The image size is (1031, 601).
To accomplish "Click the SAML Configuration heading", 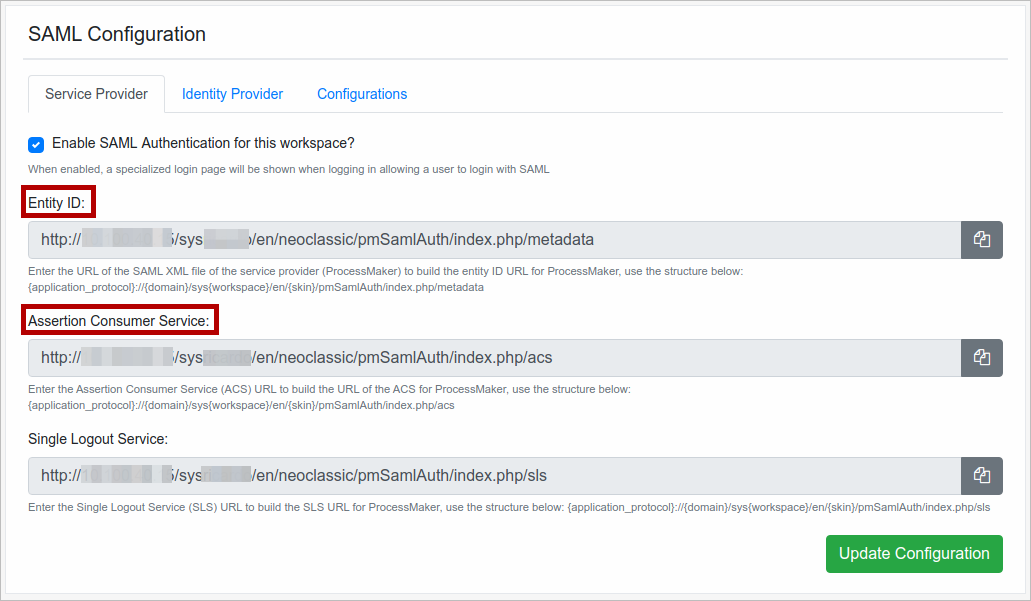I will tap(117, 34).
